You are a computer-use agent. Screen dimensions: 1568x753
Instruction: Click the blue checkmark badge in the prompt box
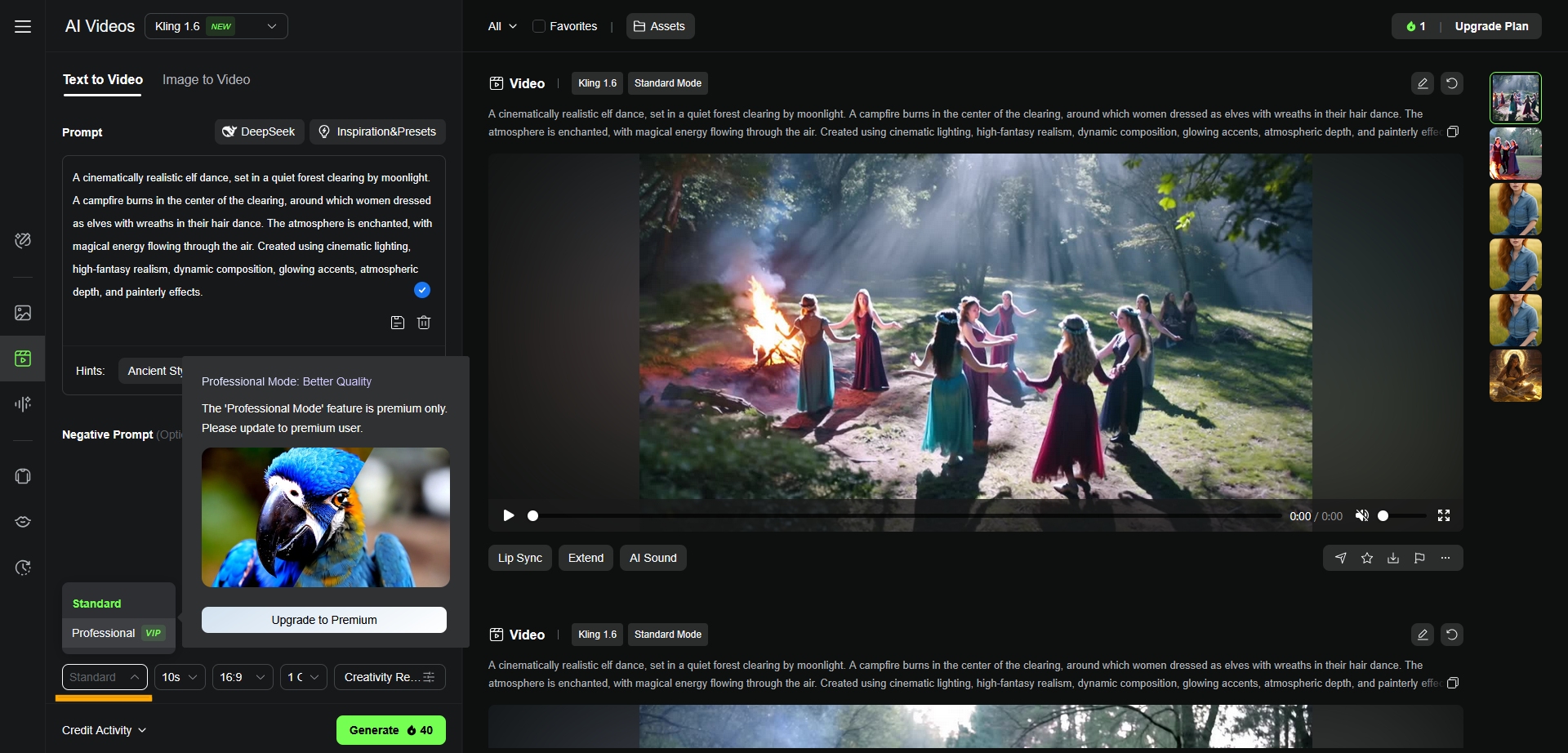[422, 290]
